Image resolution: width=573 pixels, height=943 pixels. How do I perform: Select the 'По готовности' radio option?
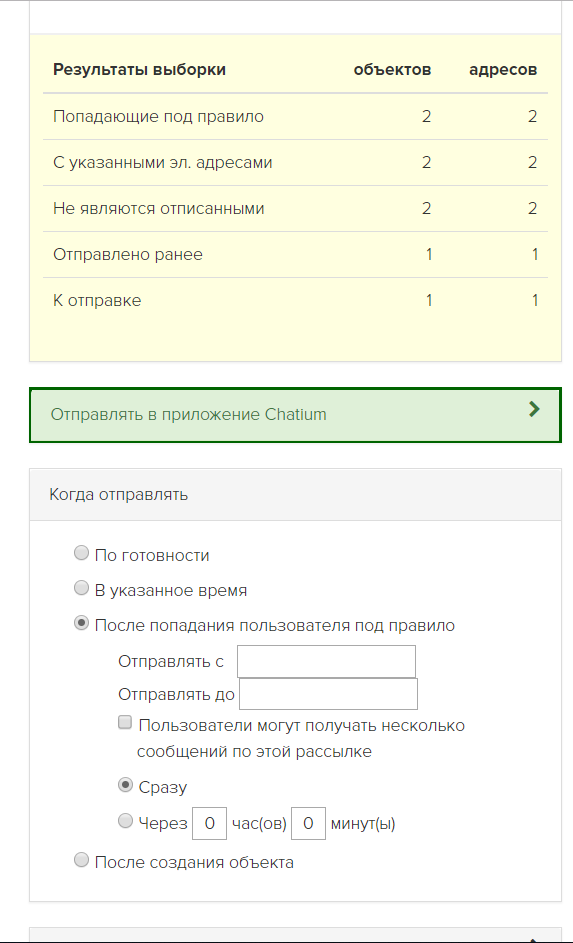[81, 553]
